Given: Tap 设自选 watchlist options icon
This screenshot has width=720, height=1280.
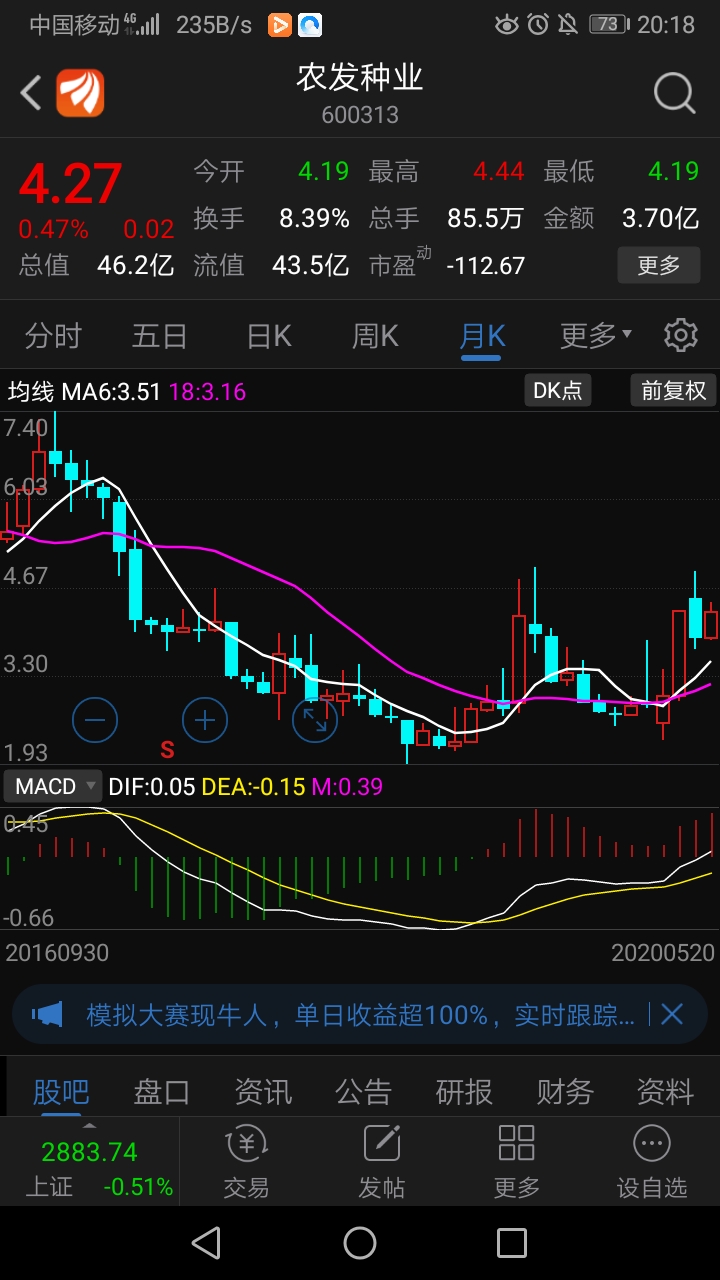Looking at the screenshot, I should coord(652,1161).
